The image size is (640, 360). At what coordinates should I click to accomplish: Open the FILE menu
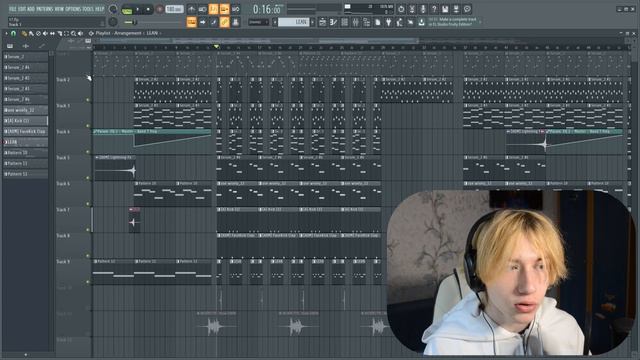tap(12, 9)
